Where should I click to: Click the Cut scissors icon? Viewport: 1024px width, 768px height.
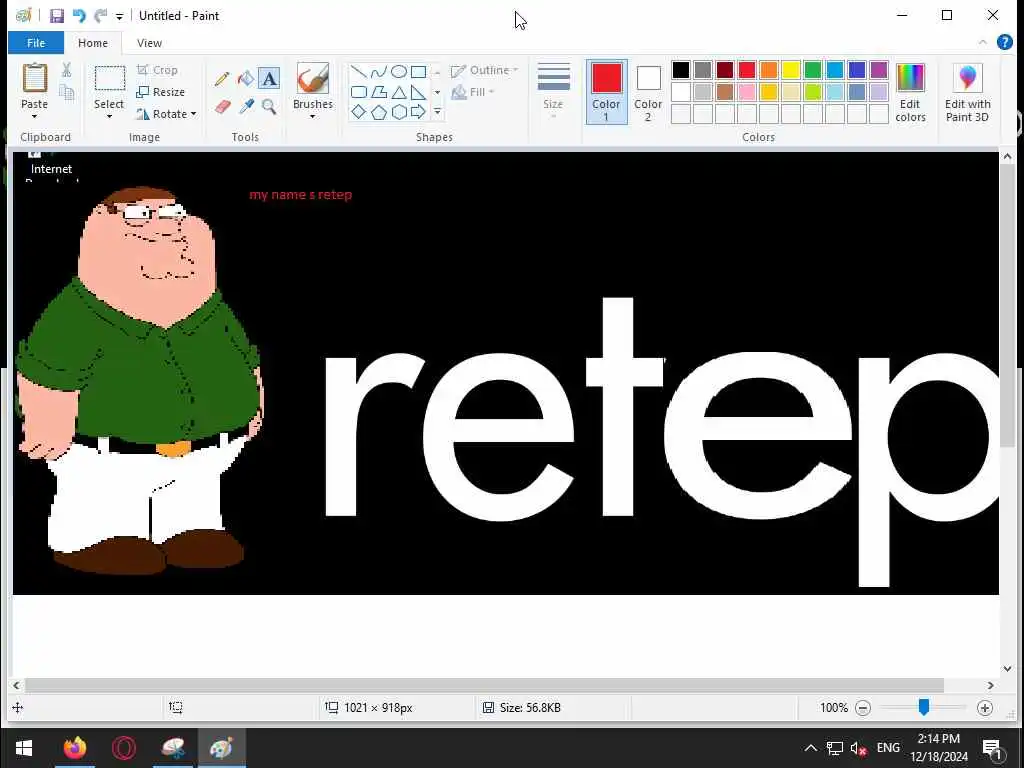(x=67, y=71)
